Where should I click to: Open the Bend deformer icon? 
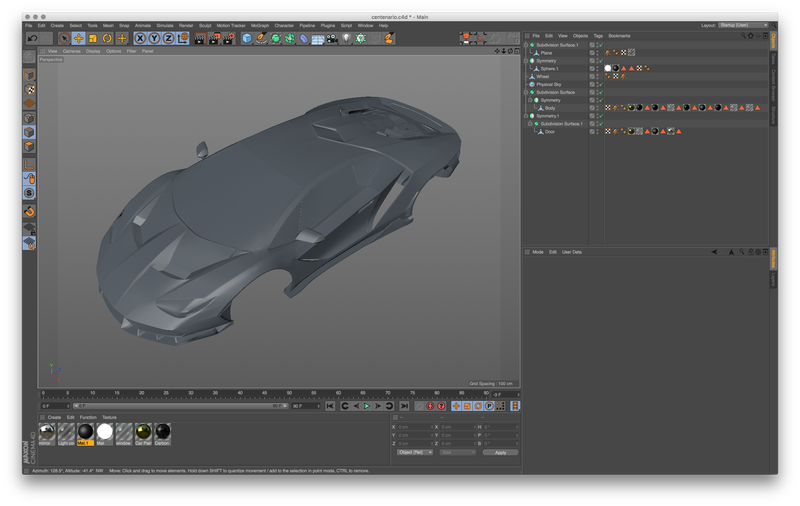tap(304, 38)
